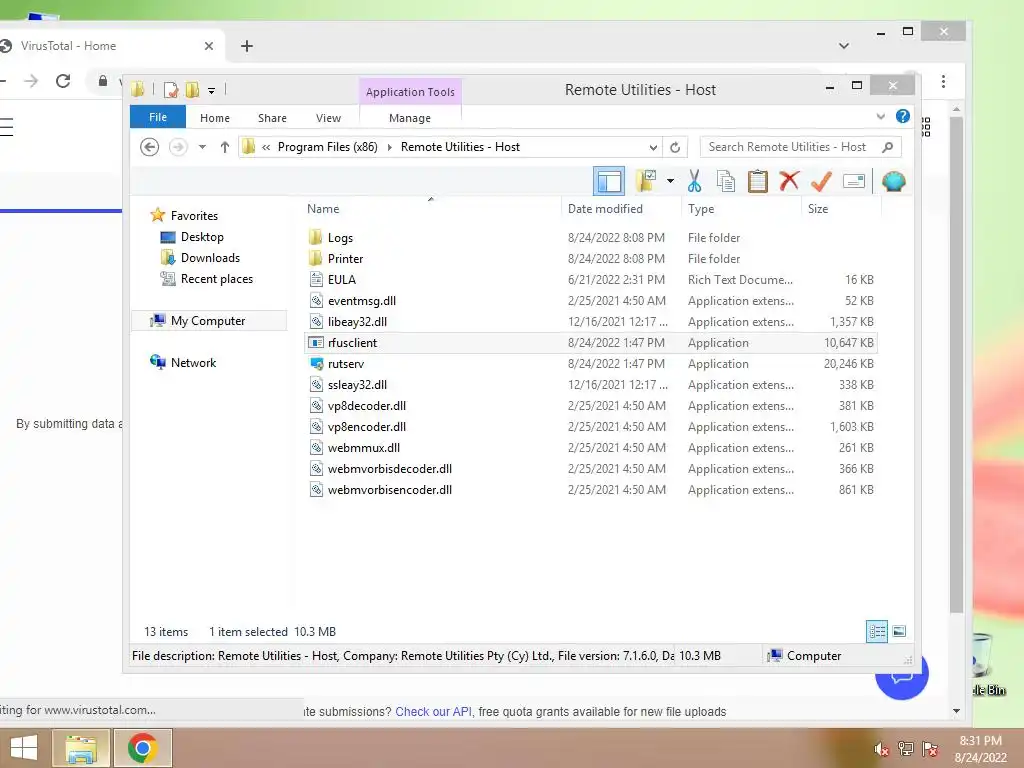Viewport: 1024px width, 768px height.
Task: Select the libeay32.dll file
Action: 590,321
